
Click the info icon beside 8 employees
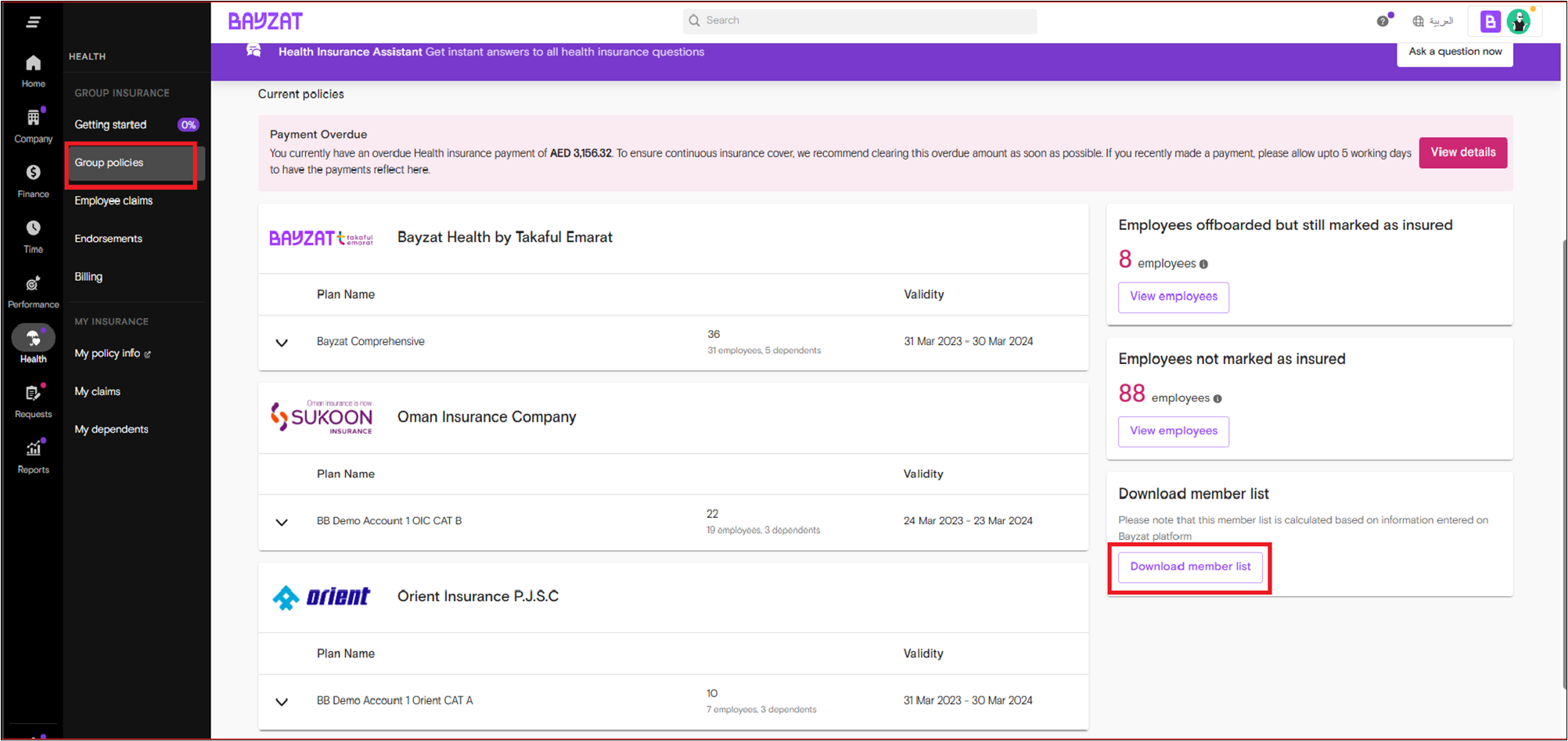tap(1203, 264)
